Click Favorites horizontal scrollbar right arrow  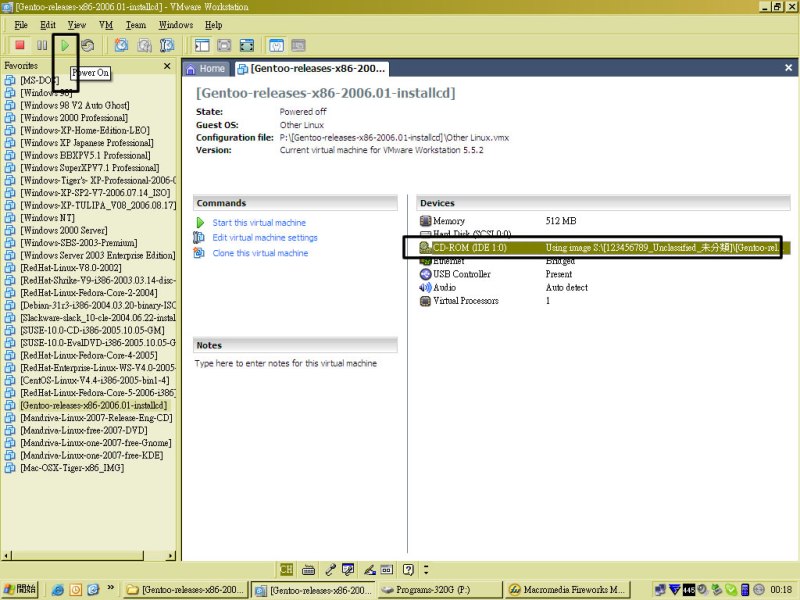[x=170, y=555]
